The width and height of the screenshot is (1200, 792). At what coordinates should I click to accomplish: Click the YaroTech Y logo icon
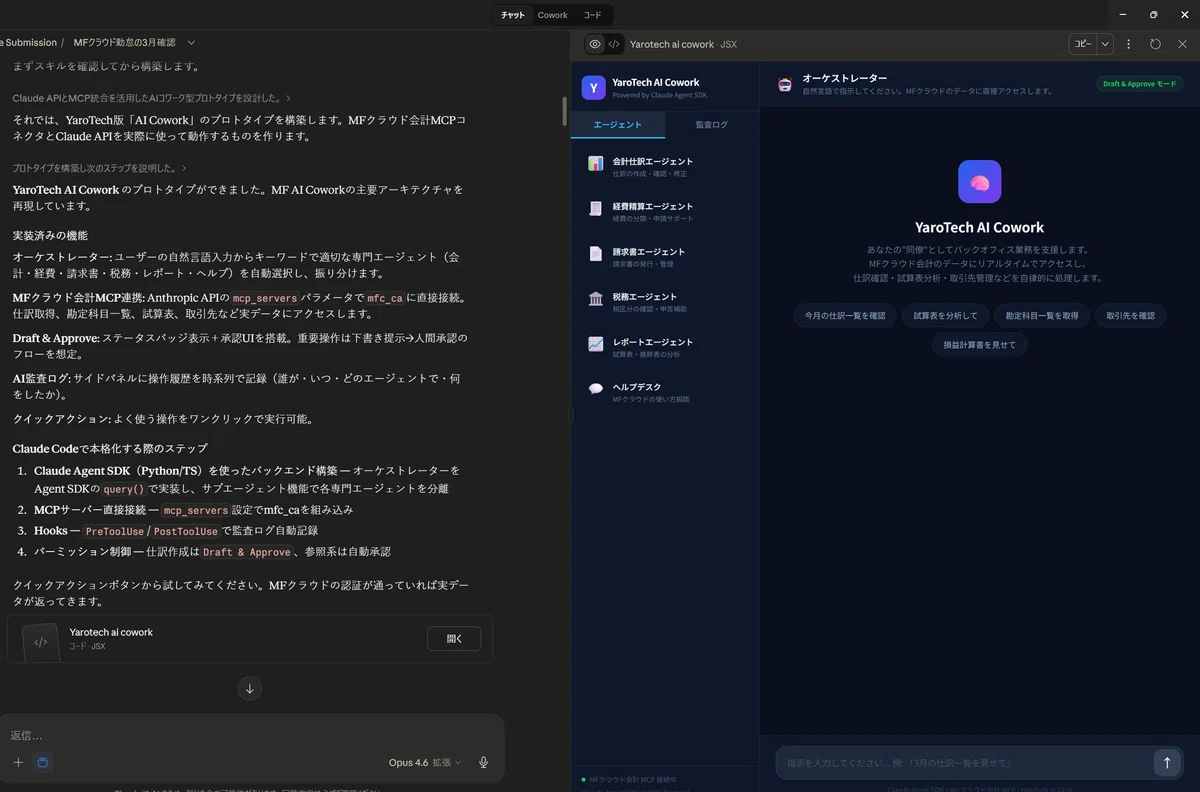593,88
